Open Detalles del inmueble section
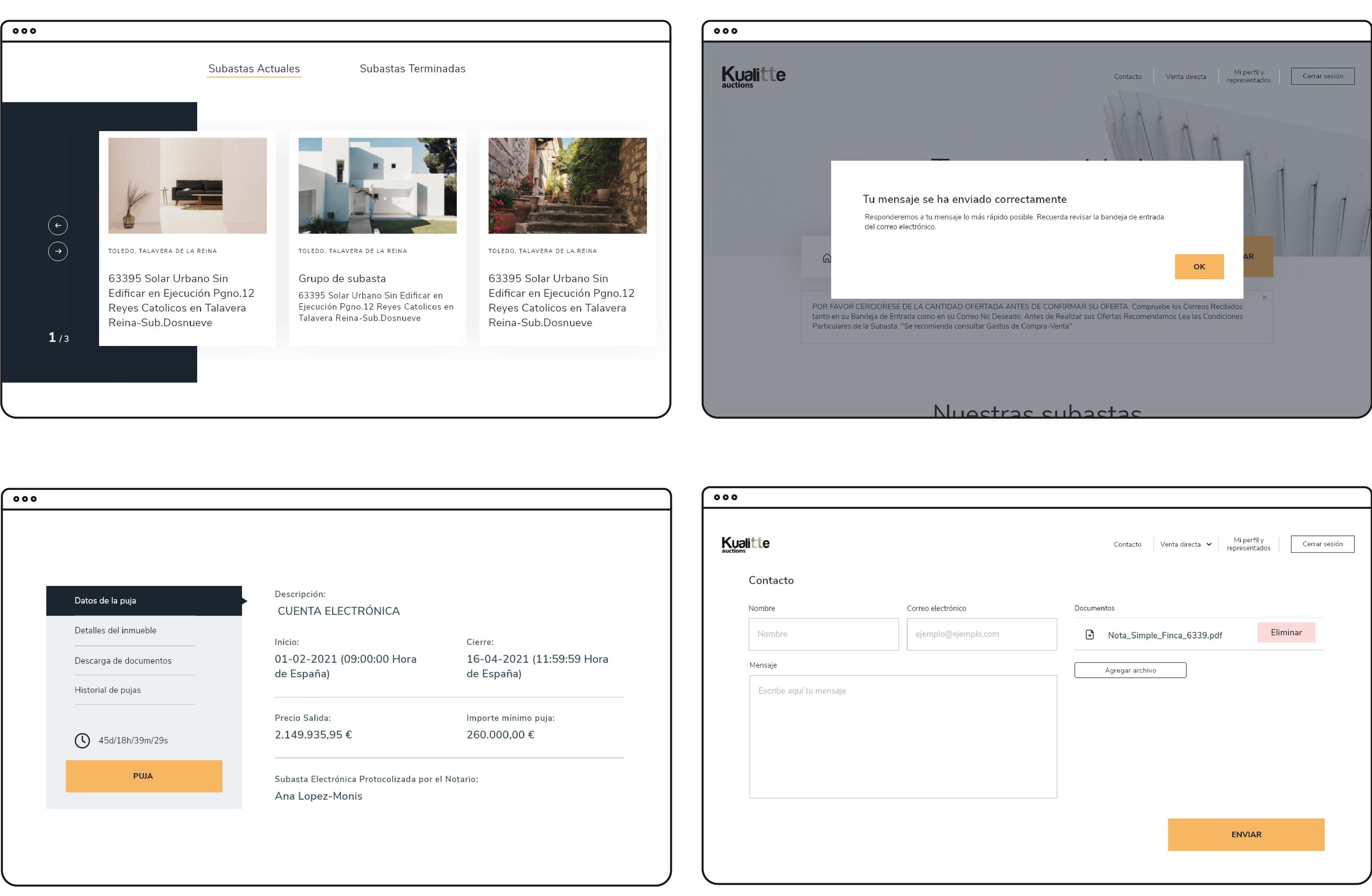This screenshot has width=1372, height=896. click(x=115, y=630)
